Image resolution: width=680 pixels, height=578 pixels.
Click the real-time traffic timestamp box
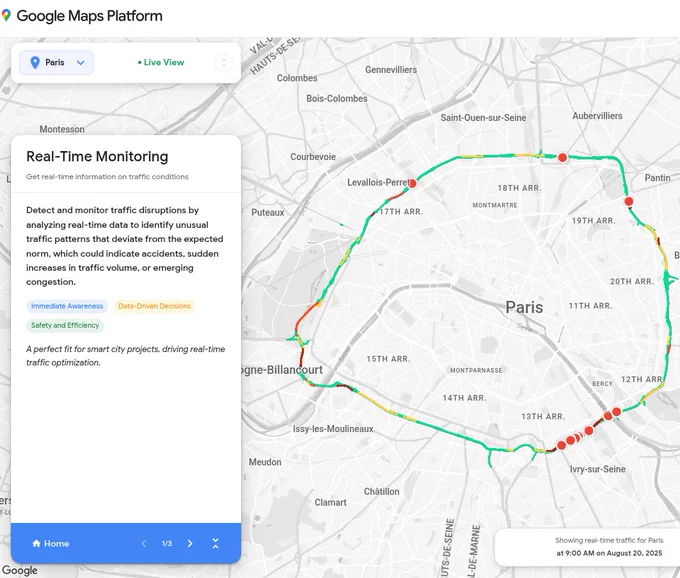coord(588,547)
